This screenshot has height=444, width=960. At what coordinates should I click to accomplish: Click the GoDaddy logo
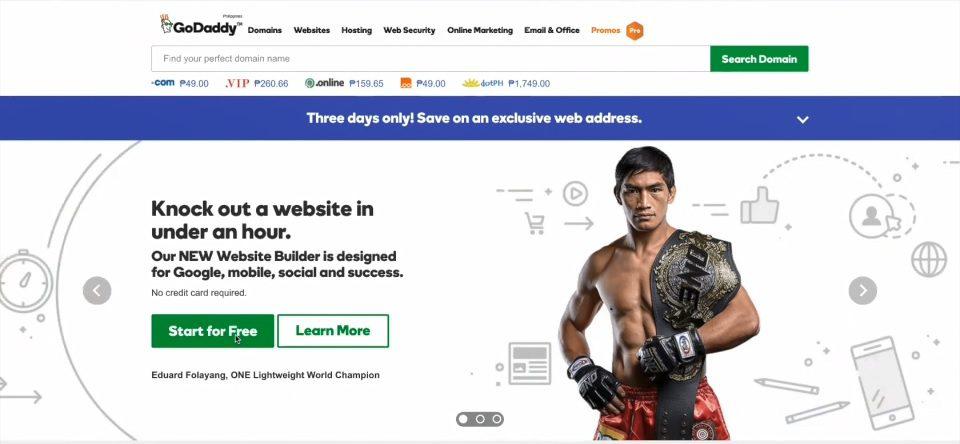201,25
